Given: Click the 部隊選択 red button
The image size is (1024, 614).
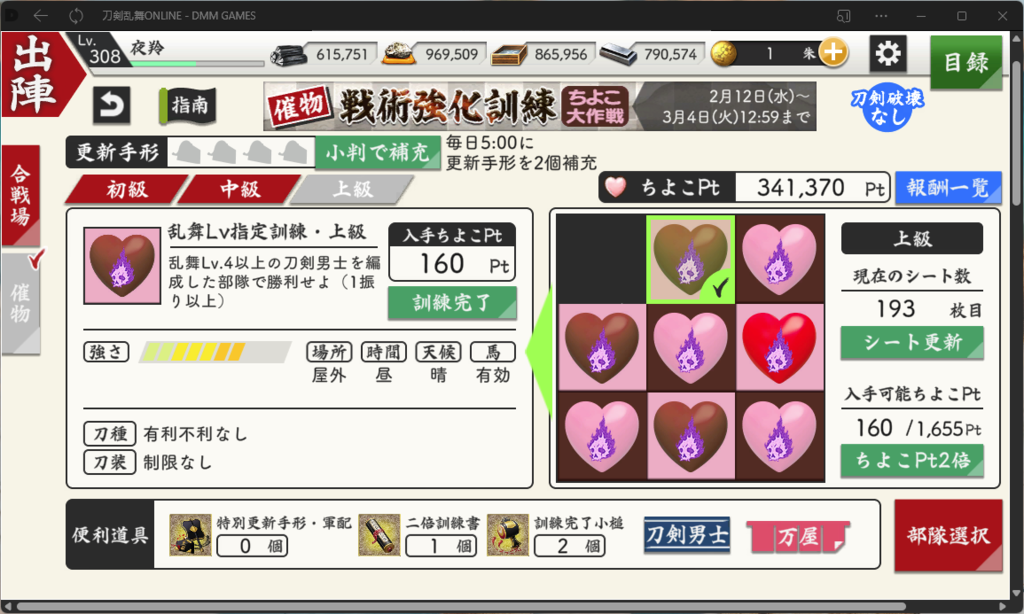Looking at the screenshot, I should pos(948,536).
